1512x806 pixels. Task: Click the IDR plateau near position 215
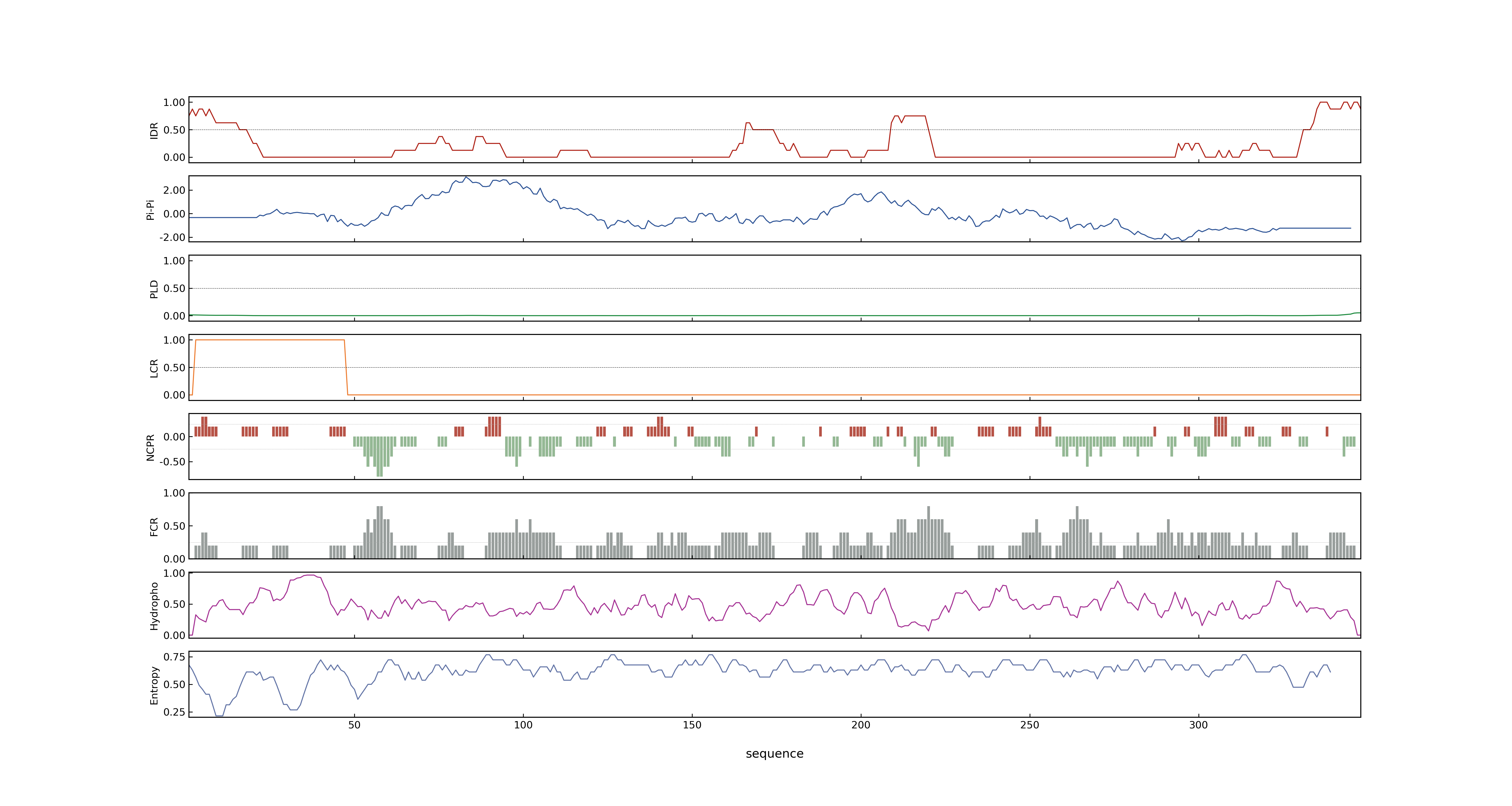click(x=915, y=116)
